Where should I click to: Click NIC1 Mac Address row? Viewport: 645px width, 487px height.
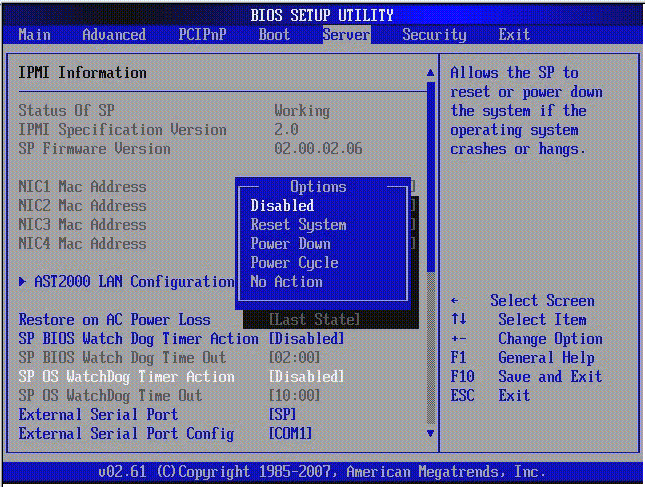coord(82,187)
